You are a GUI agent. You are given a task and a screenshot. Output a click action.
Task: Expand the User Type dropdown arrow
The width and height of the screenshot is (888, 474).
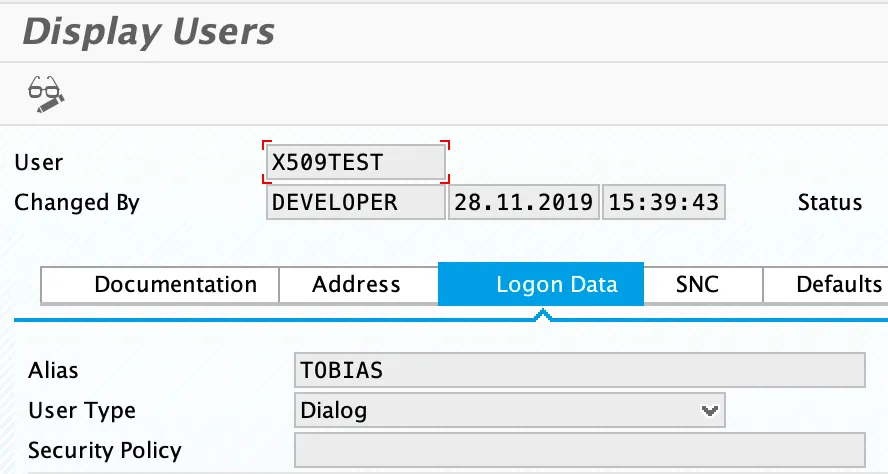[710, 410]
